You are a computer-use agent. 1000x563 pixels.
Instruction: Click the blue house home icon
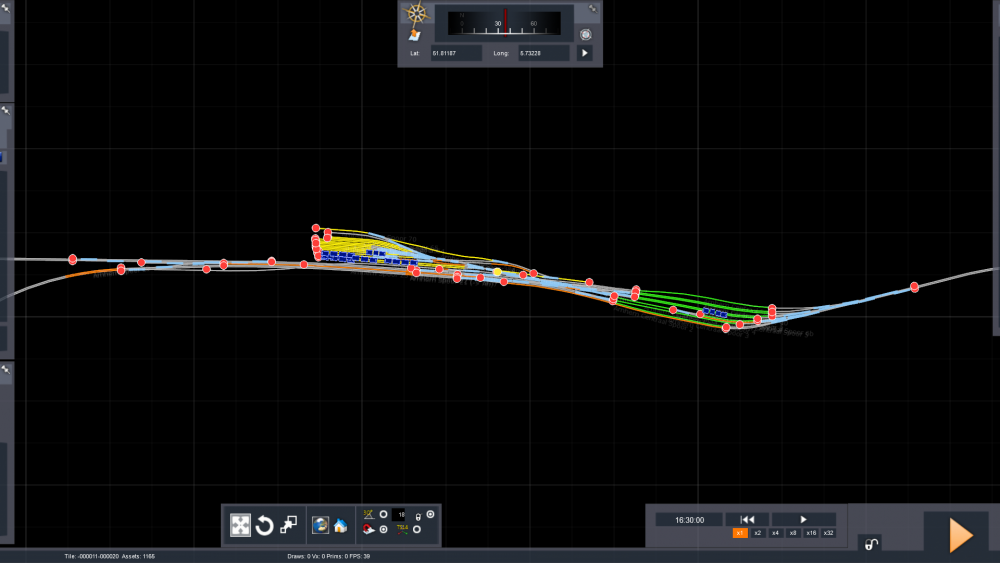point(340,525)
